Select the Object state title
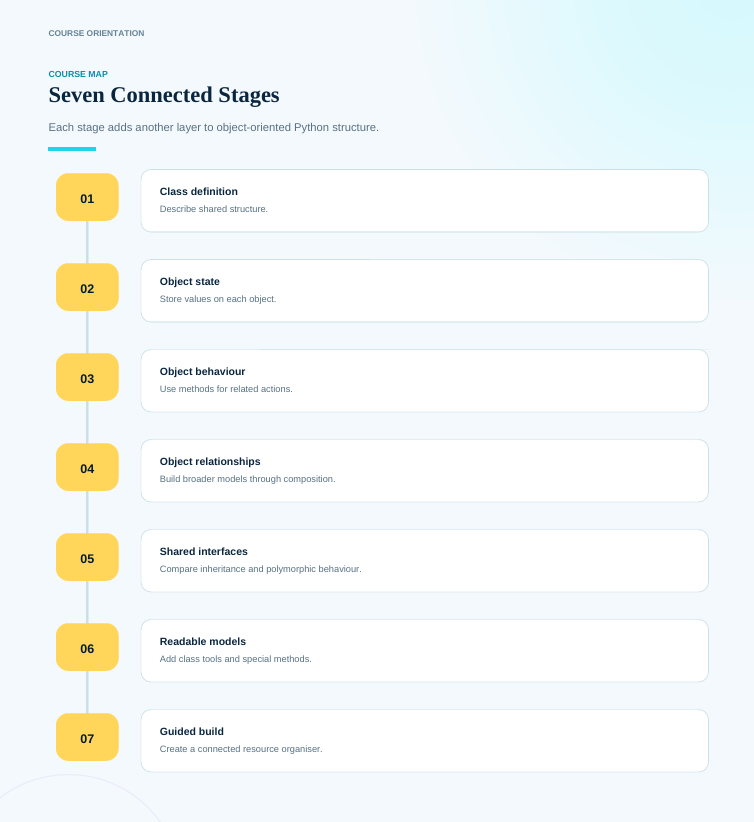This screenshot has width=754, height=822. tap(190, 282)
